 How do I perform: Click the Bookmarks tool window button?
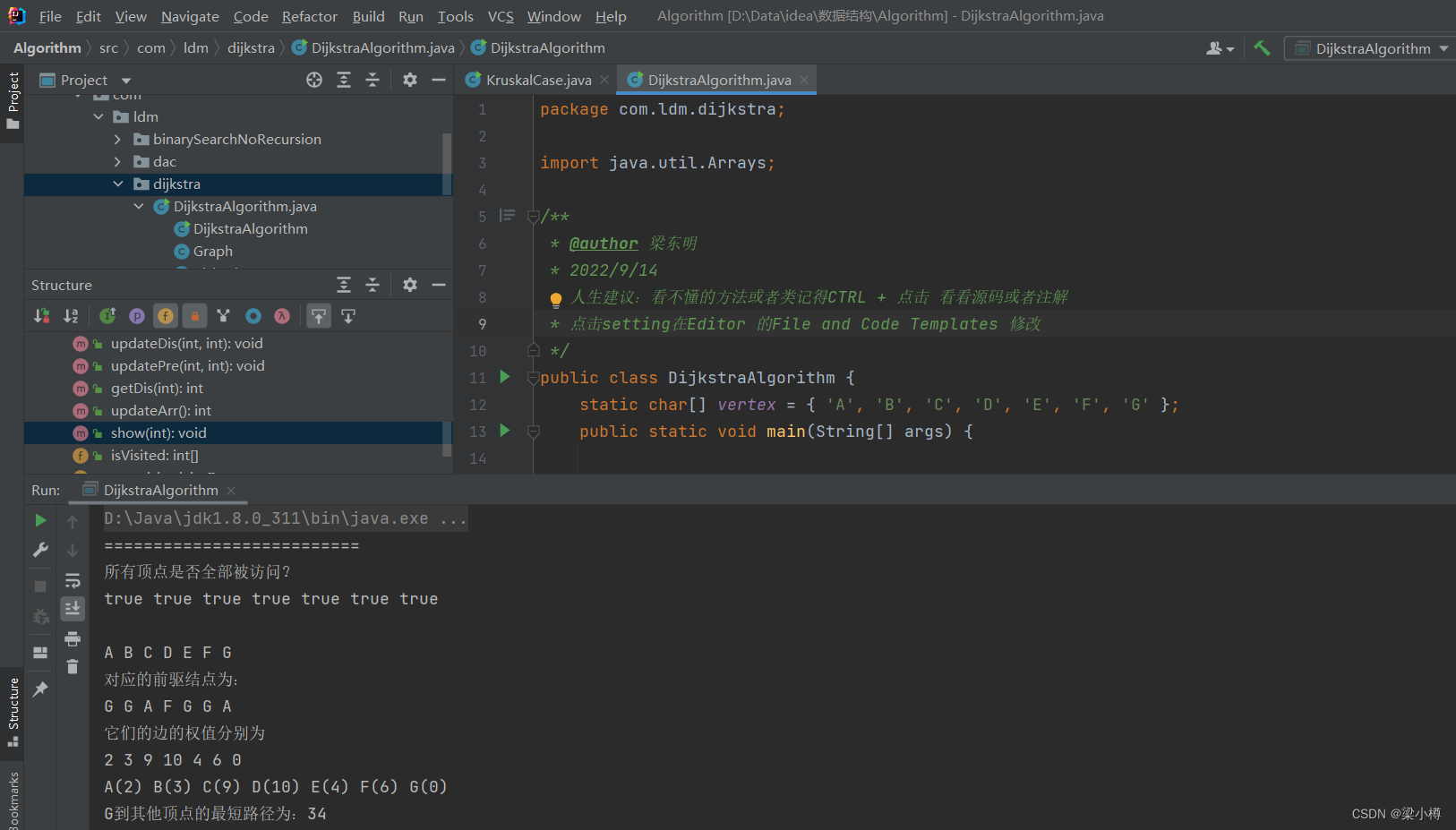[x=13, y=800]
